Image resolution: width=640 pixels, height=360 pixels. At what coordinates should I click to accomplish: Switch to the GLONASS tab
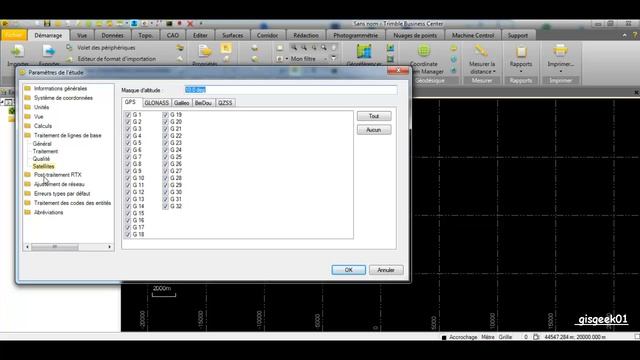[x=156, y=103]
